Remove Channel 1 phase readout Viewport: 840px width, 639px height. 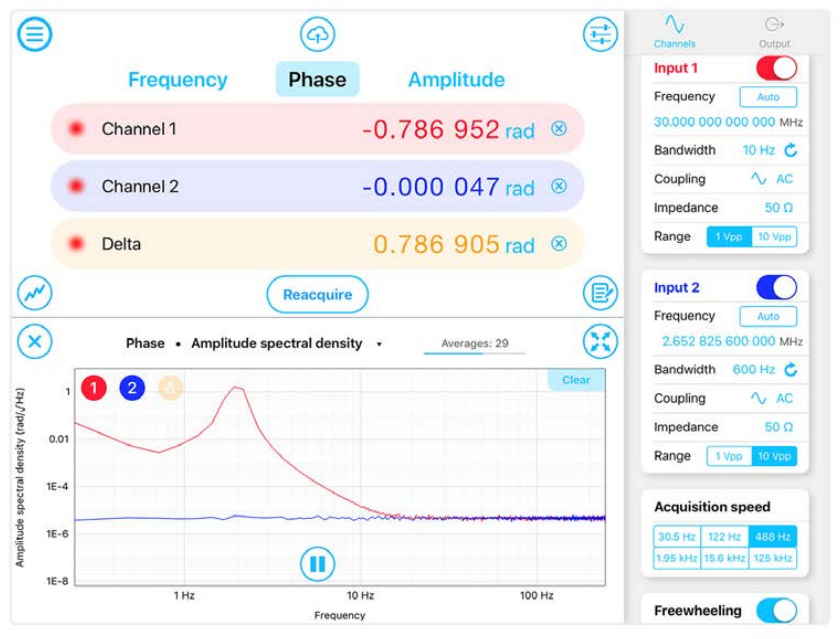pos(559,129)
